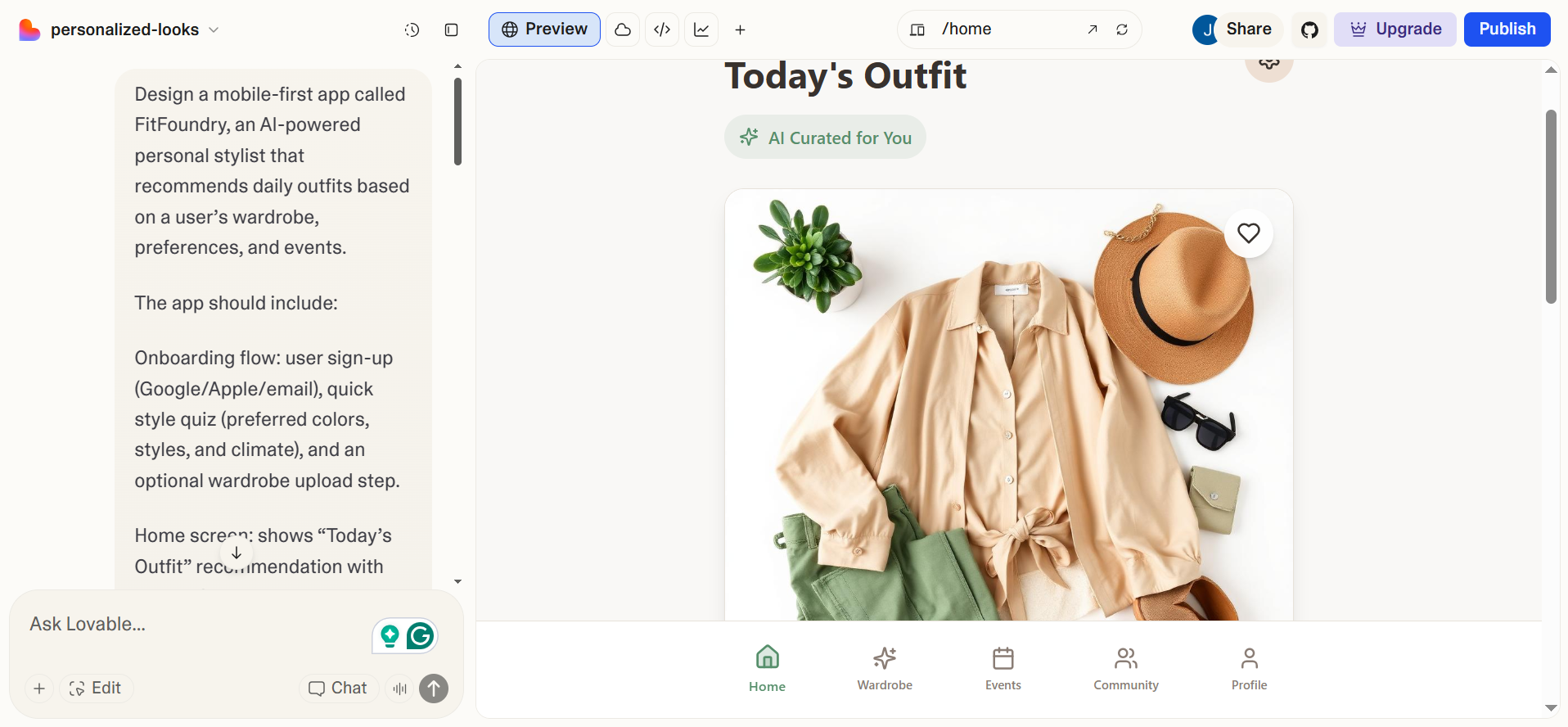
Task: Favorite the outfit with the heart icon
Action: [1249, 233]
